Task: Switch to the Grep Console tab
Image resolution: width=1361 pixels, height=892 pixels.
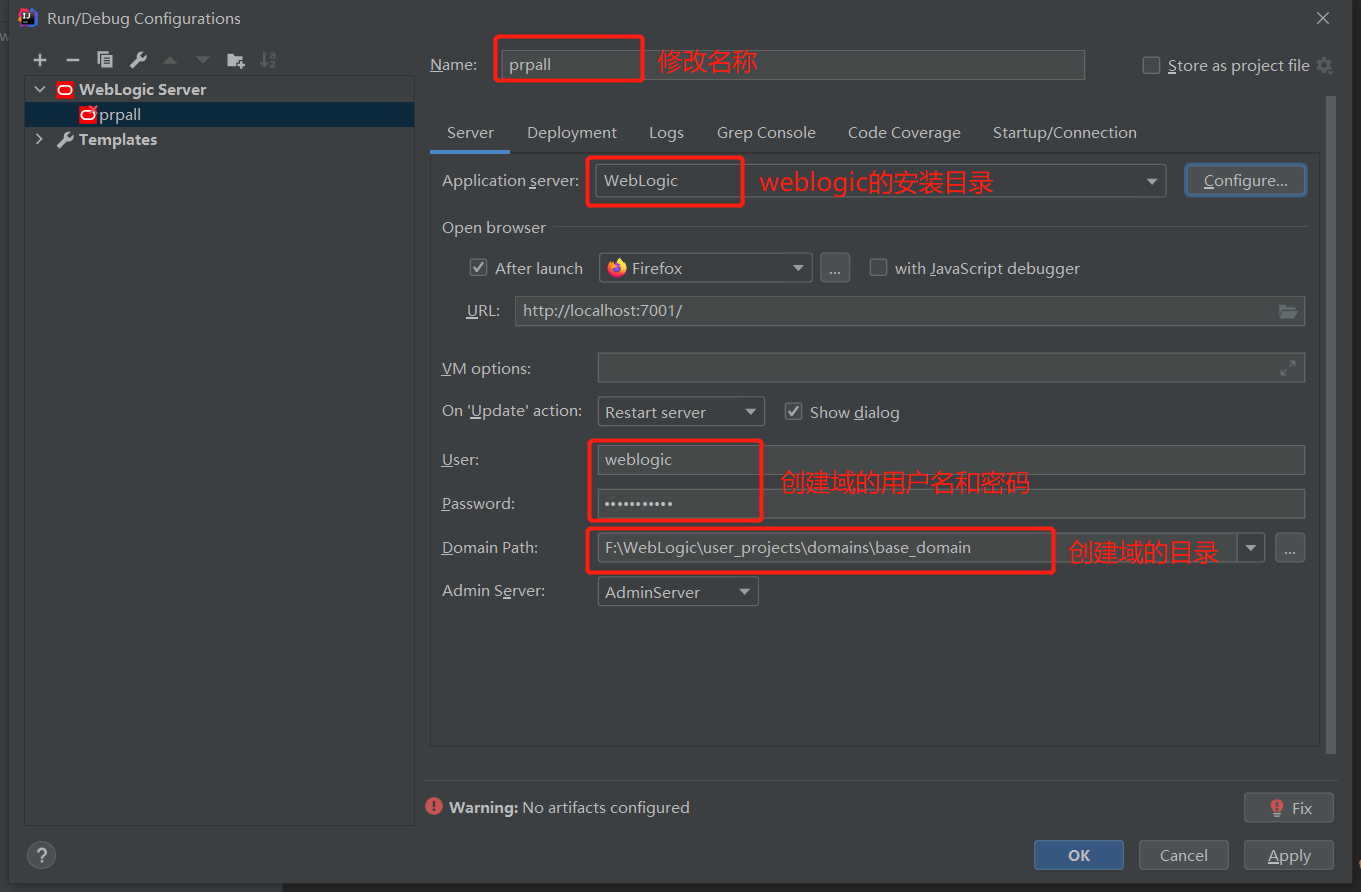Action: [x=766, y=133]
